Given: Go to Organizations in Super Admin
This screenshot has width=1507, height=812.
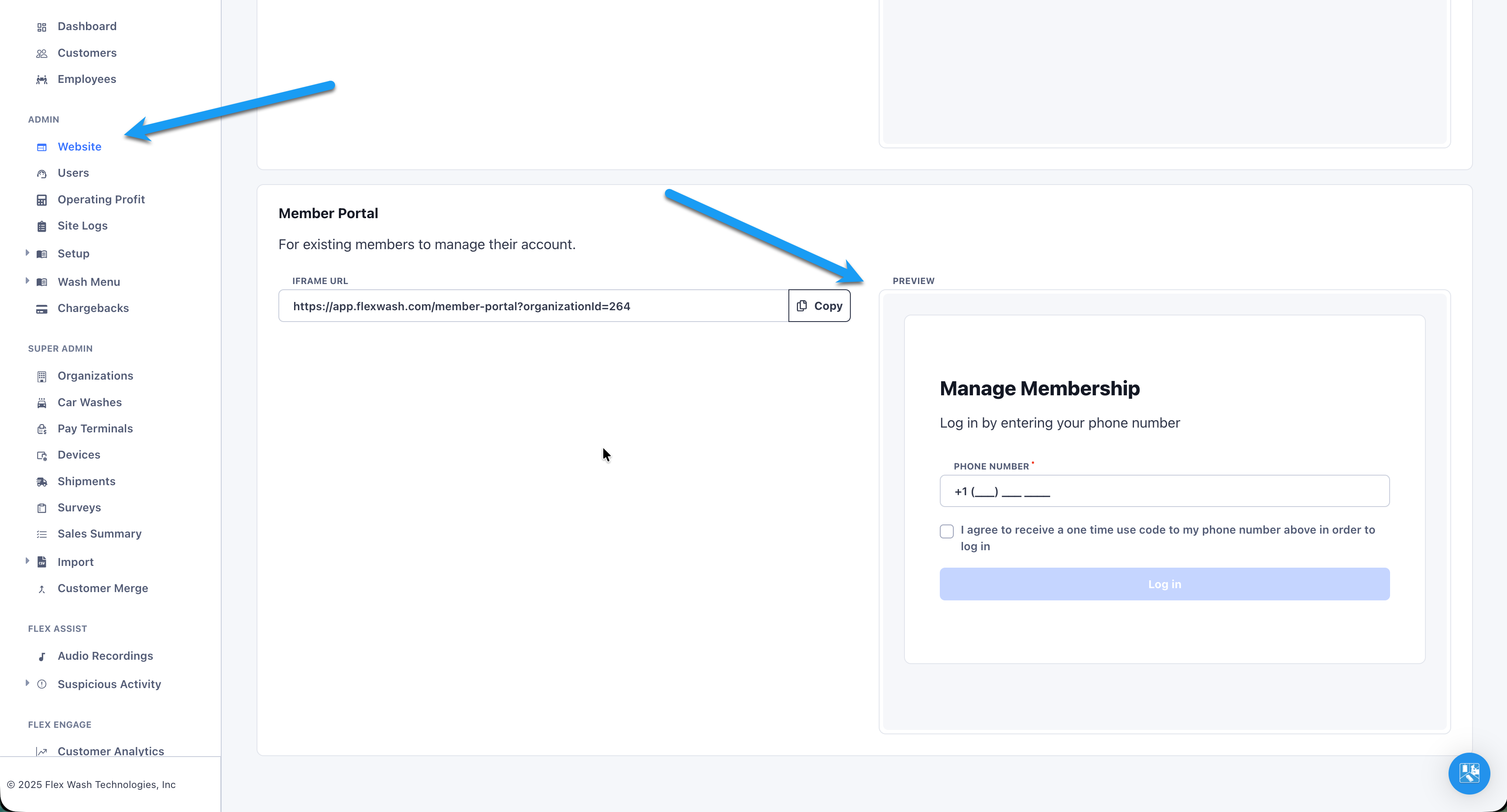Looking at the screenshot, I should 95,376.
